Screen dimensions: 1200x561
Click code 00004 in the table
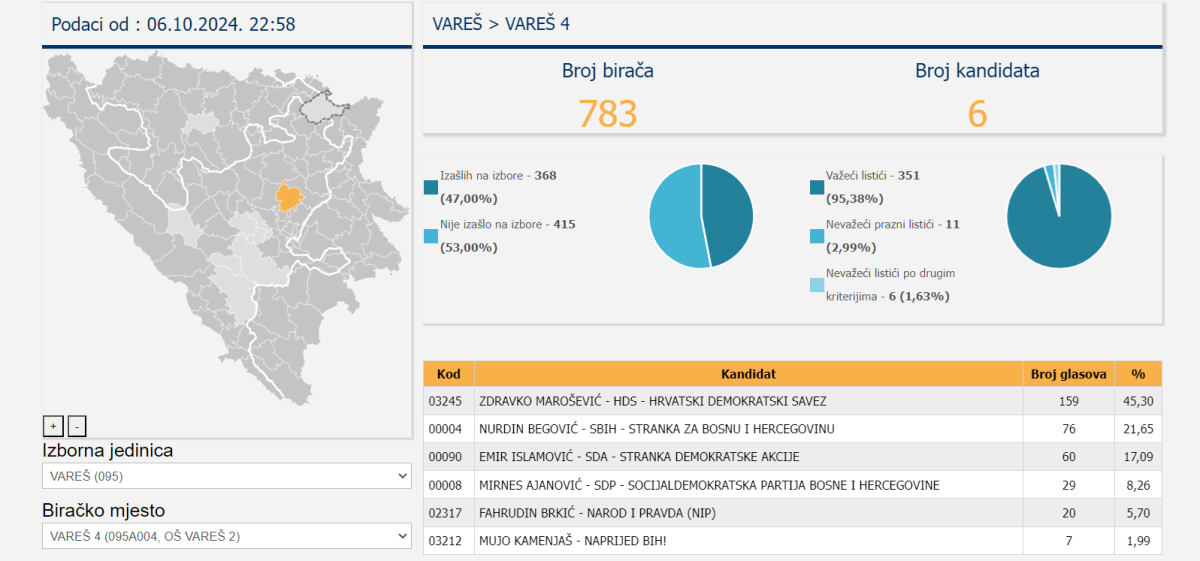(444, 429)
